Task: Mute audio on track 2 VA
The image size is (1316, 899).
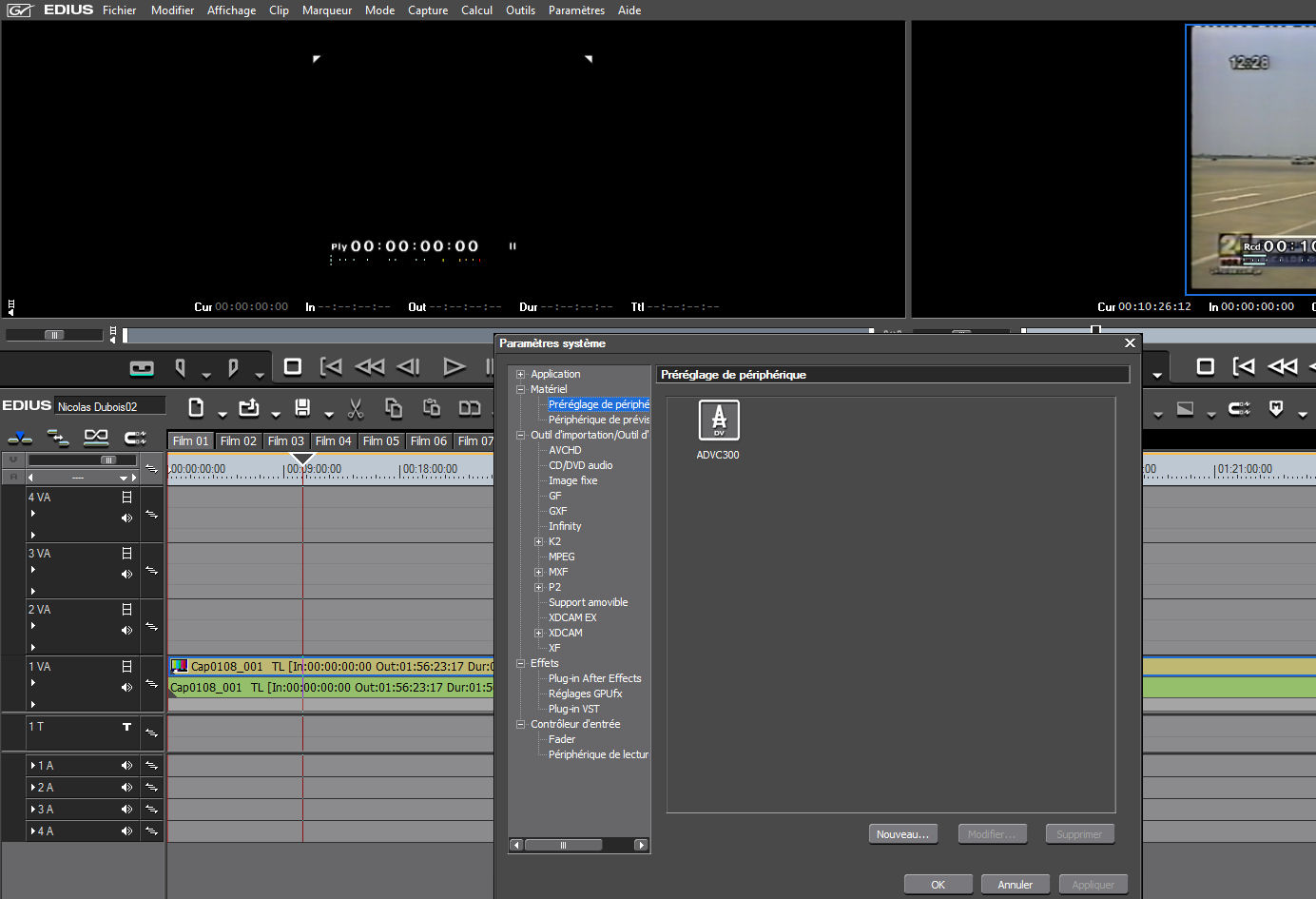Action: (x=126, y=631)
